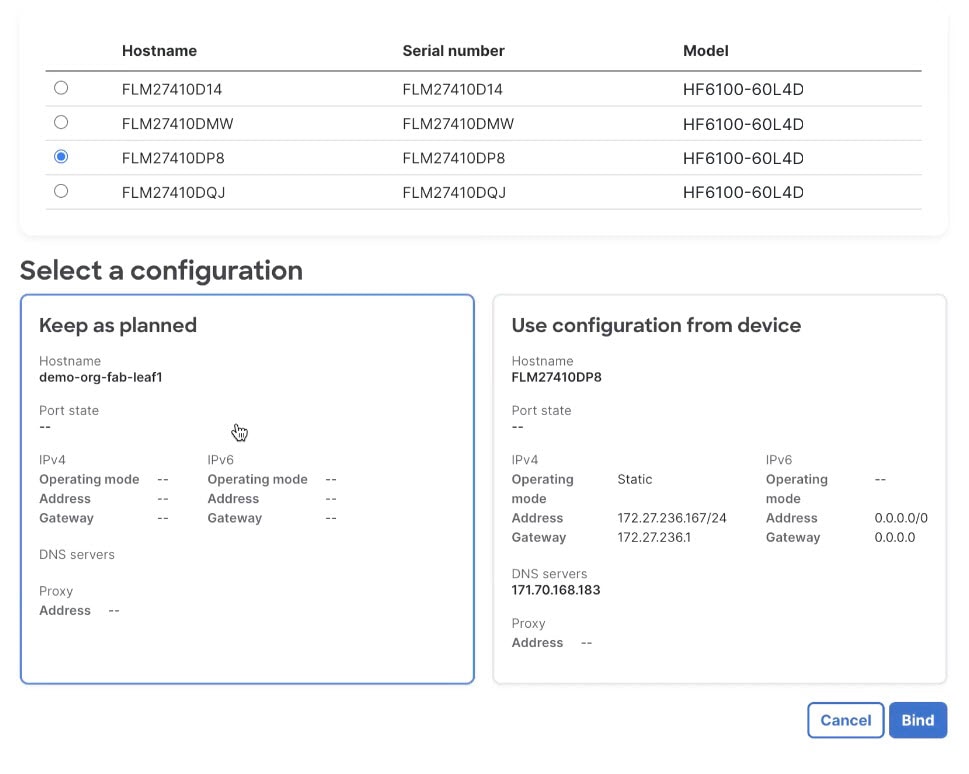Click model HF6100-60L4D in FLM27410DP8 row
Image resolution: width=969 pixels, height=774 pixels.
pos(743,158)
